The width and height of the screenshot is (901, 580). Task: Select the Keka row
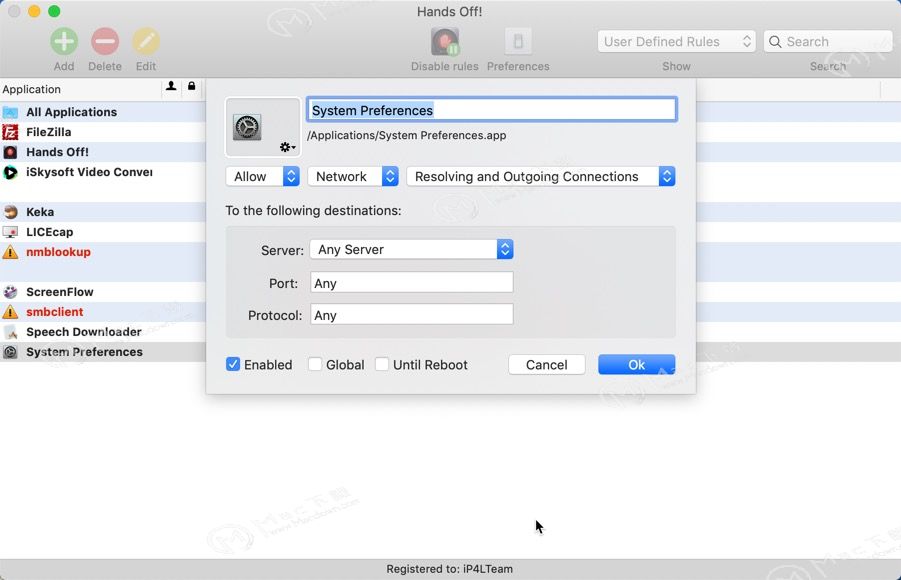click(103, 212)
